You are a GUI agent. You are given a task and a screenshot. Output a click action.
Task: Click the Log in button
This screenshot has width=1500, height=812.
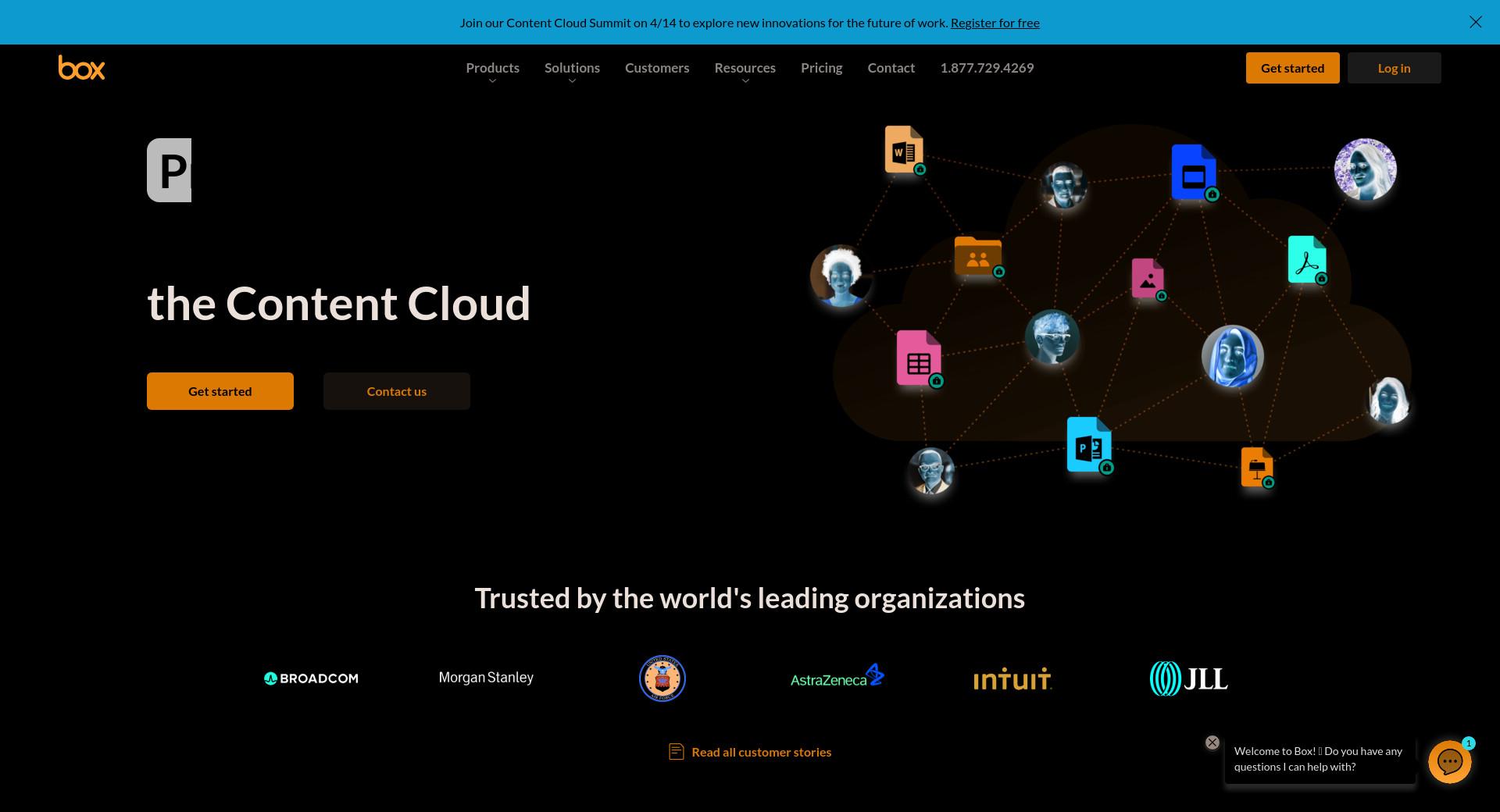(1395, 68)
